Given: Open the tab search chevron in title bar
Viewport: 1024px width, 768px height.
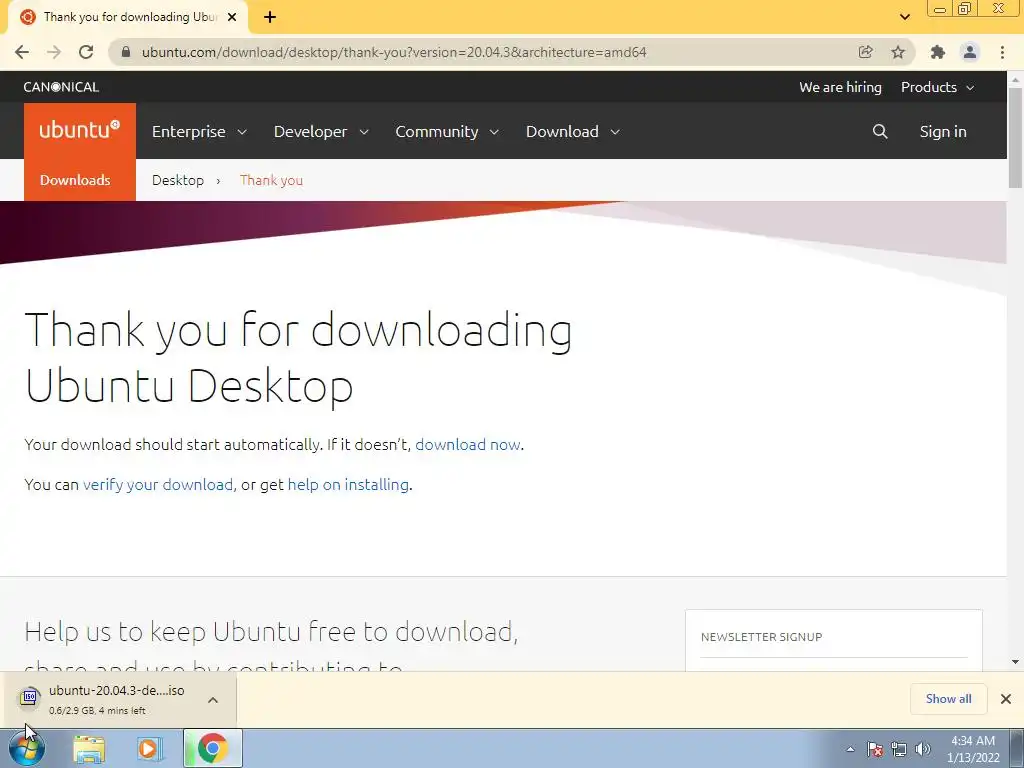Looking at the screenshot, I should [904, 17].
